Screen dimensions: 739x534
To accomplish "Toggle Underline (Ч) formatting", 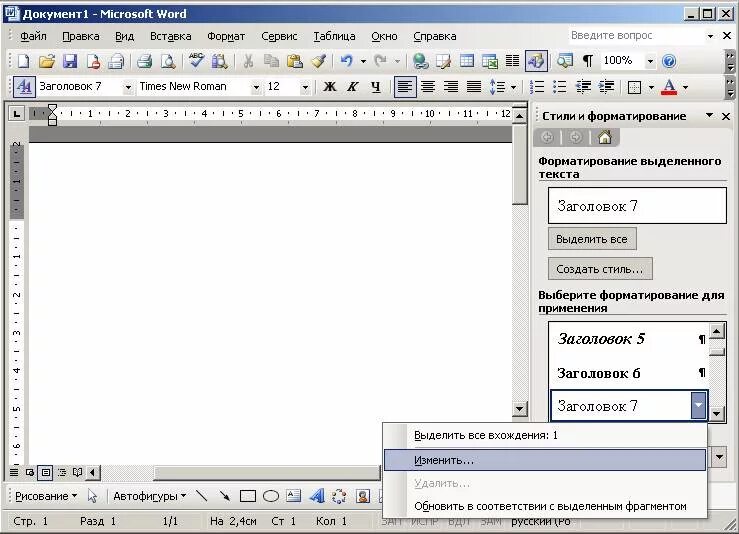I will tap(375, 87).
